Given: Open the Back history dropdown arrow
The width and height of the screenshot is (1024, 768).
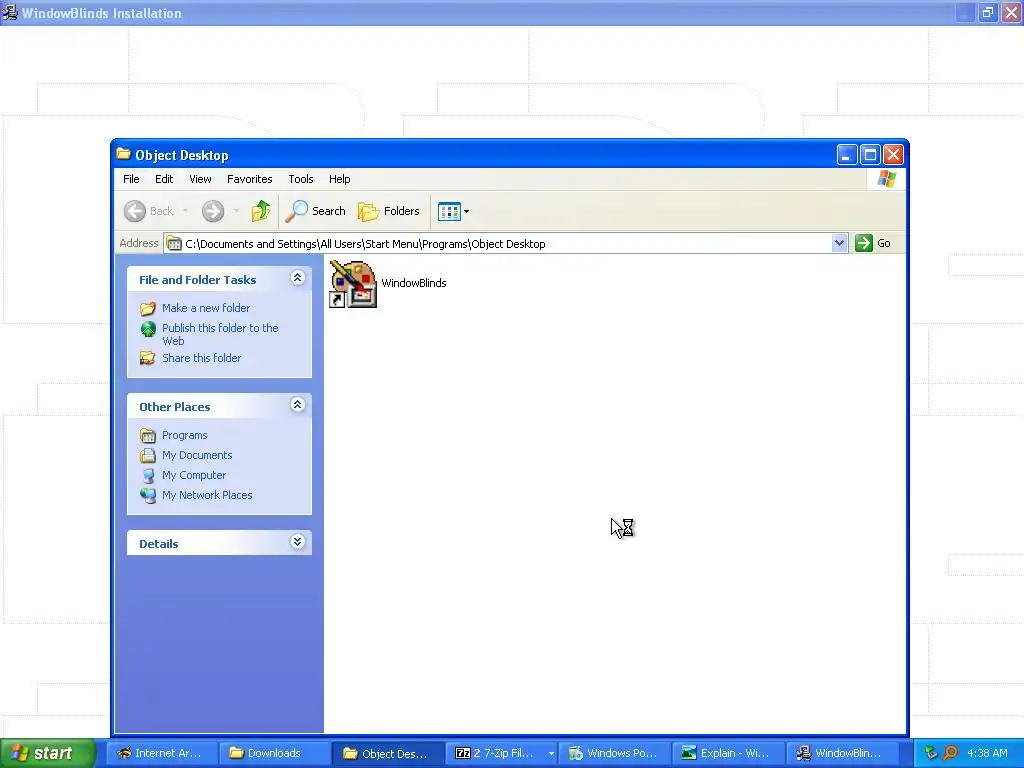Looking at the screenshot, I should (x=185, y=210).
